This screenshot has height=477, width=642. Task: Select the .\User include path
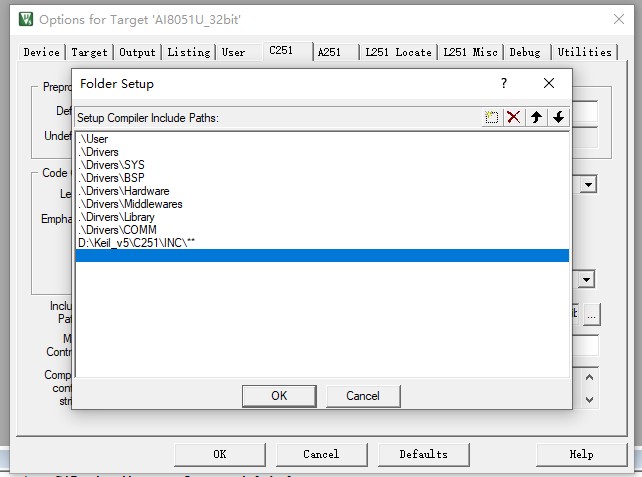coord(322,139)
